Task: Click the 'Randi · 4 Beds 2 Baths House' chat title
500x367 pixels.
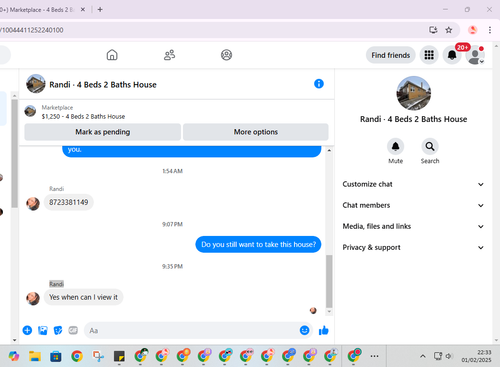Action: pos(103,85)
